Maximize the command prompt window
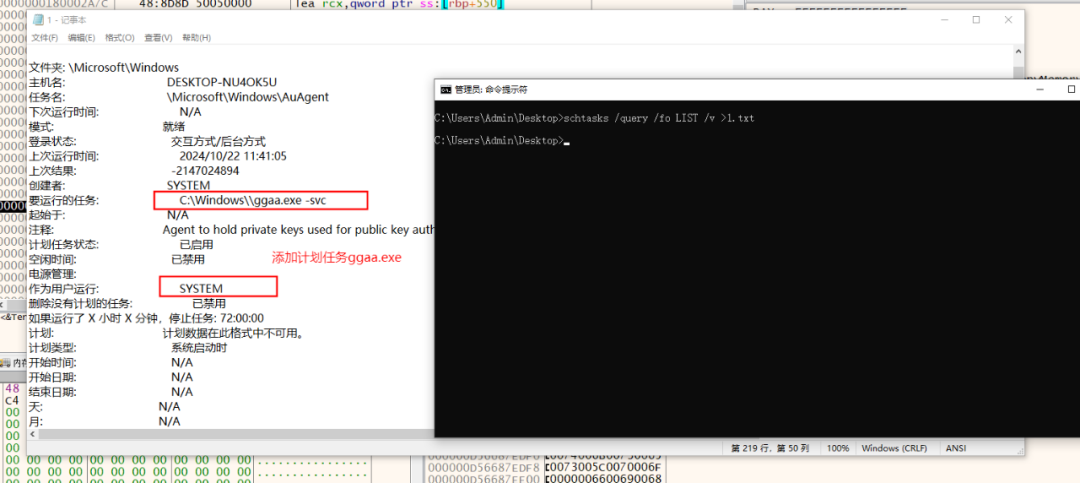 (x=1070, y=90)
